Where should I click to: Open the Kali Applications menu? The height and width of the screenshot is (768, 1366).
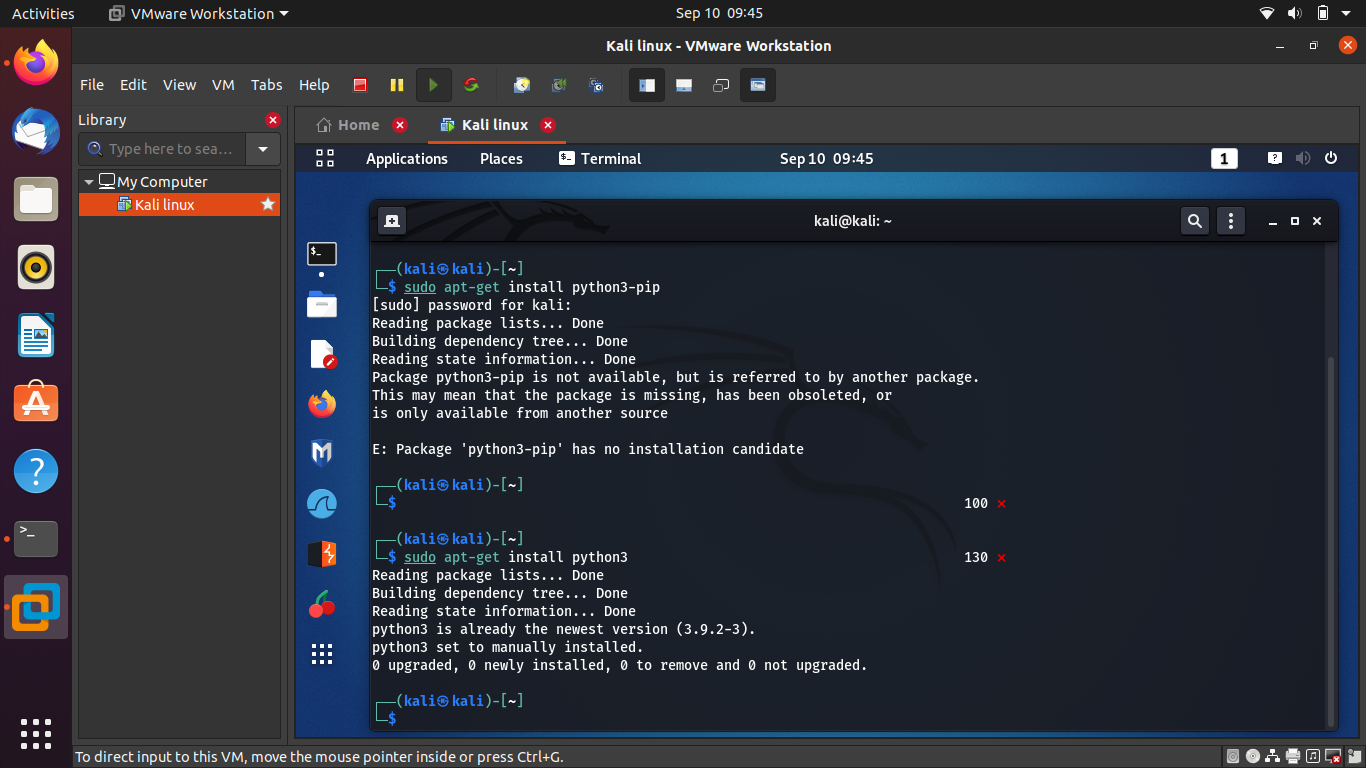(x=406, y=158)
